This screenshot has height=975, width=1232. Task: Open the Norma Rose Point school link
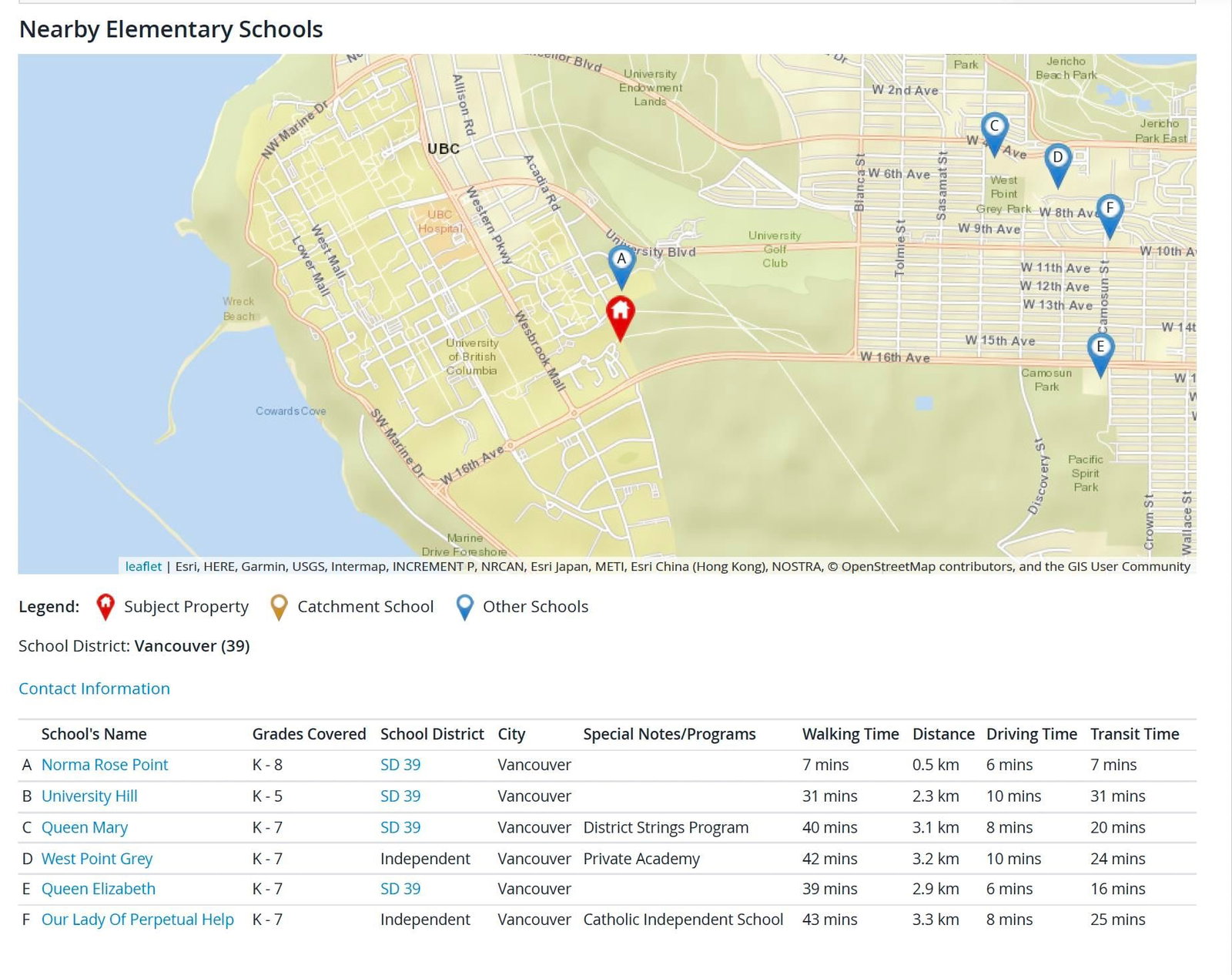click(x=105, y=765)
